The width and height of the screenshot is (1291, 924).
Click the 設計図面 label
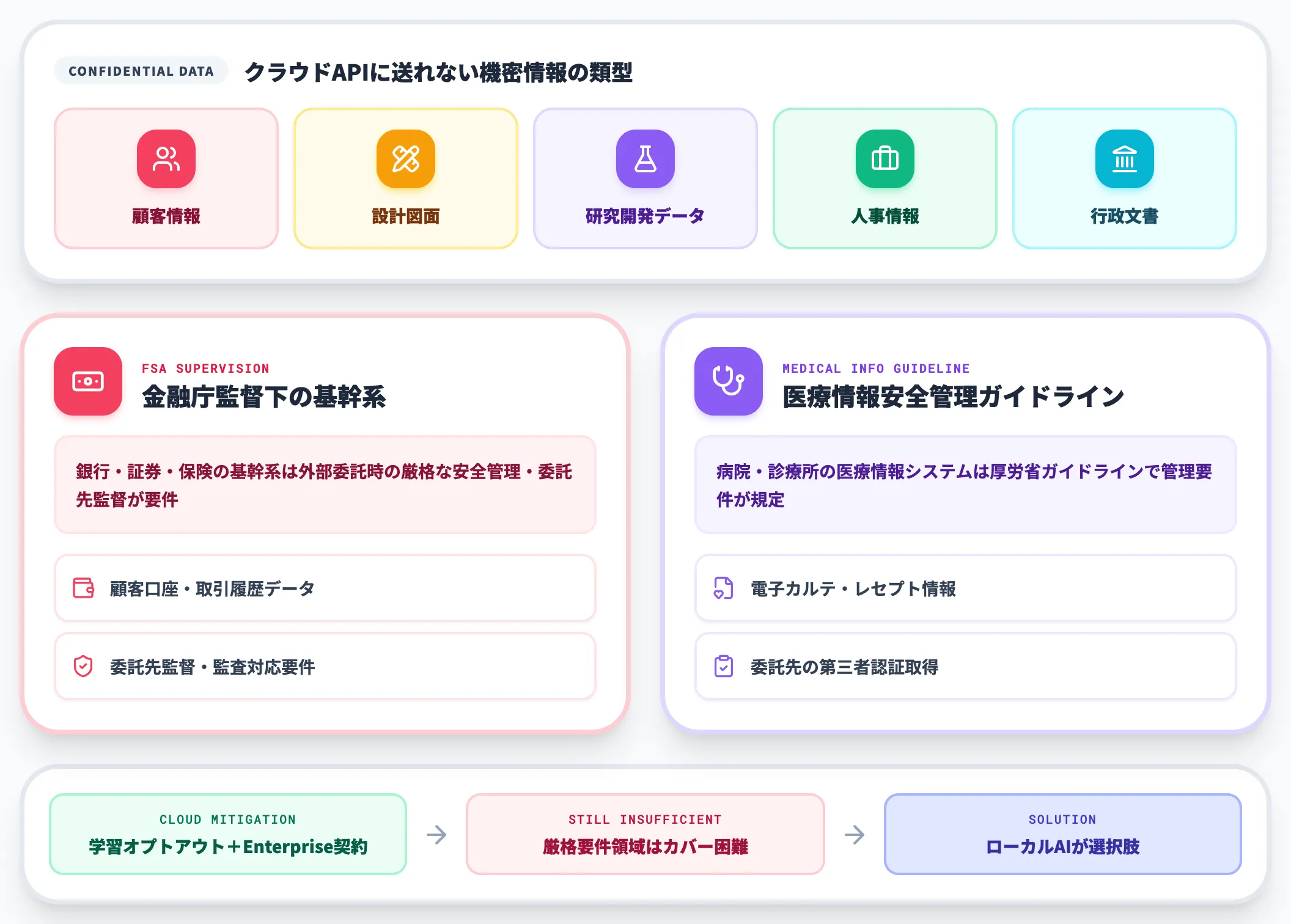(x=406, y=216)
